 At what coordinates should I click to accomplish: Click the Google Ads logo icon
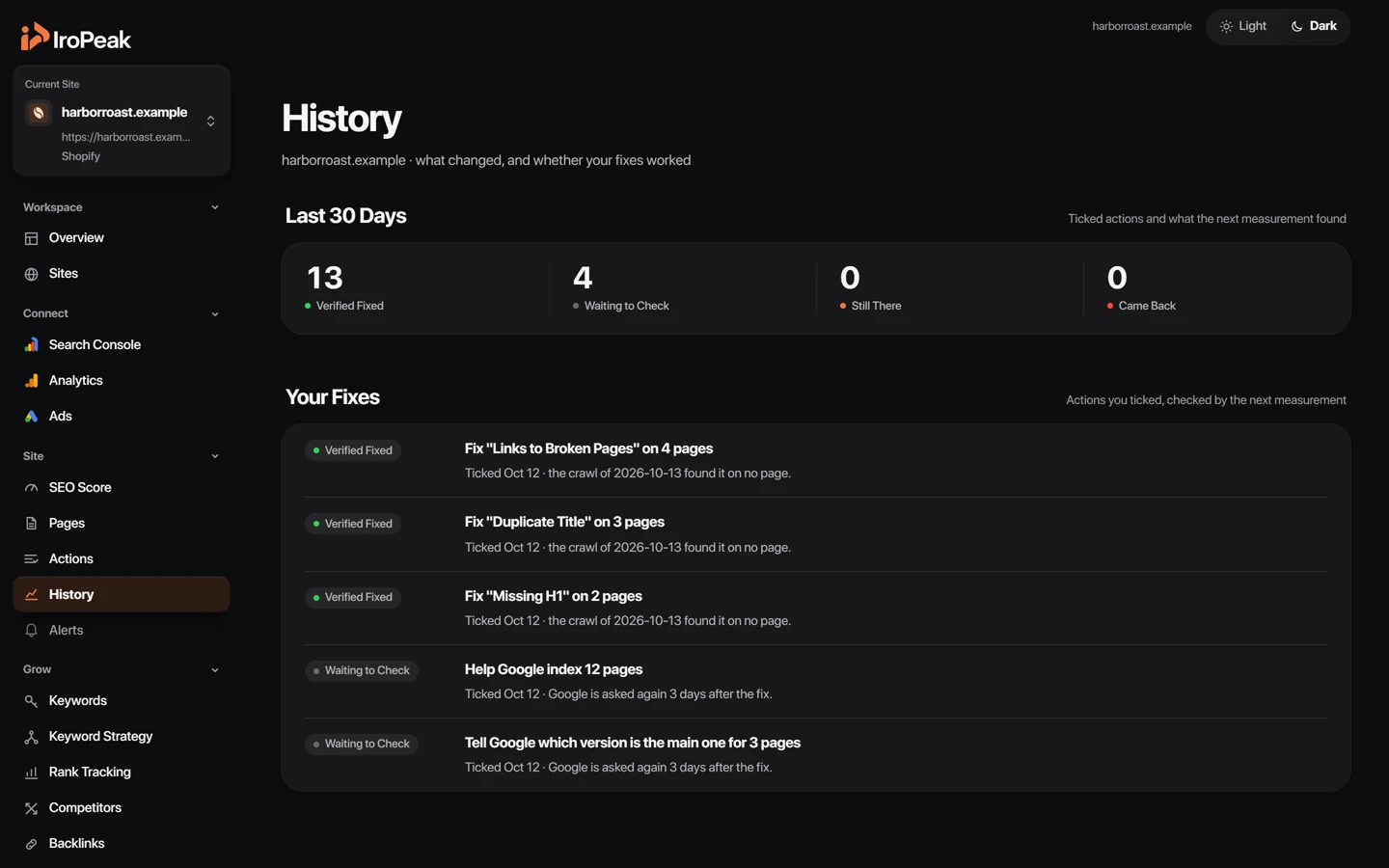(31, 416)
